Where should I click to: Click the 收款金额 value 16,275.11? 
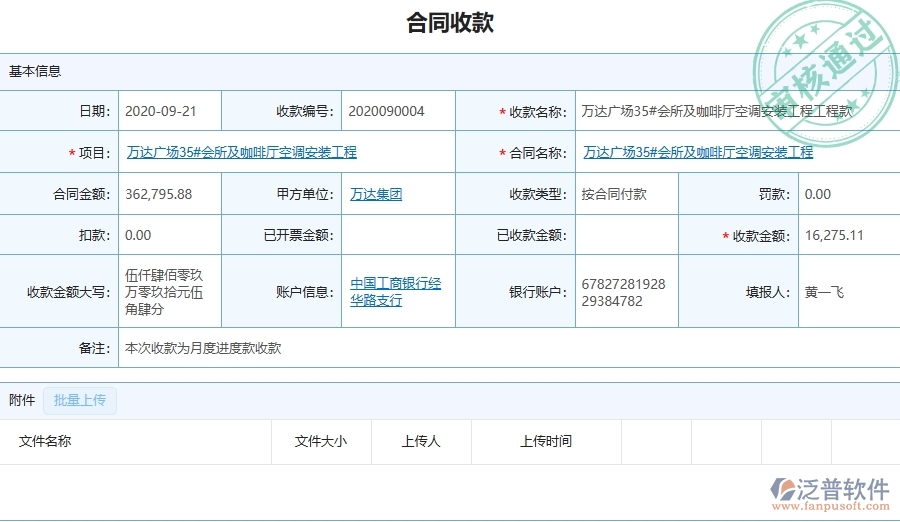834,235
